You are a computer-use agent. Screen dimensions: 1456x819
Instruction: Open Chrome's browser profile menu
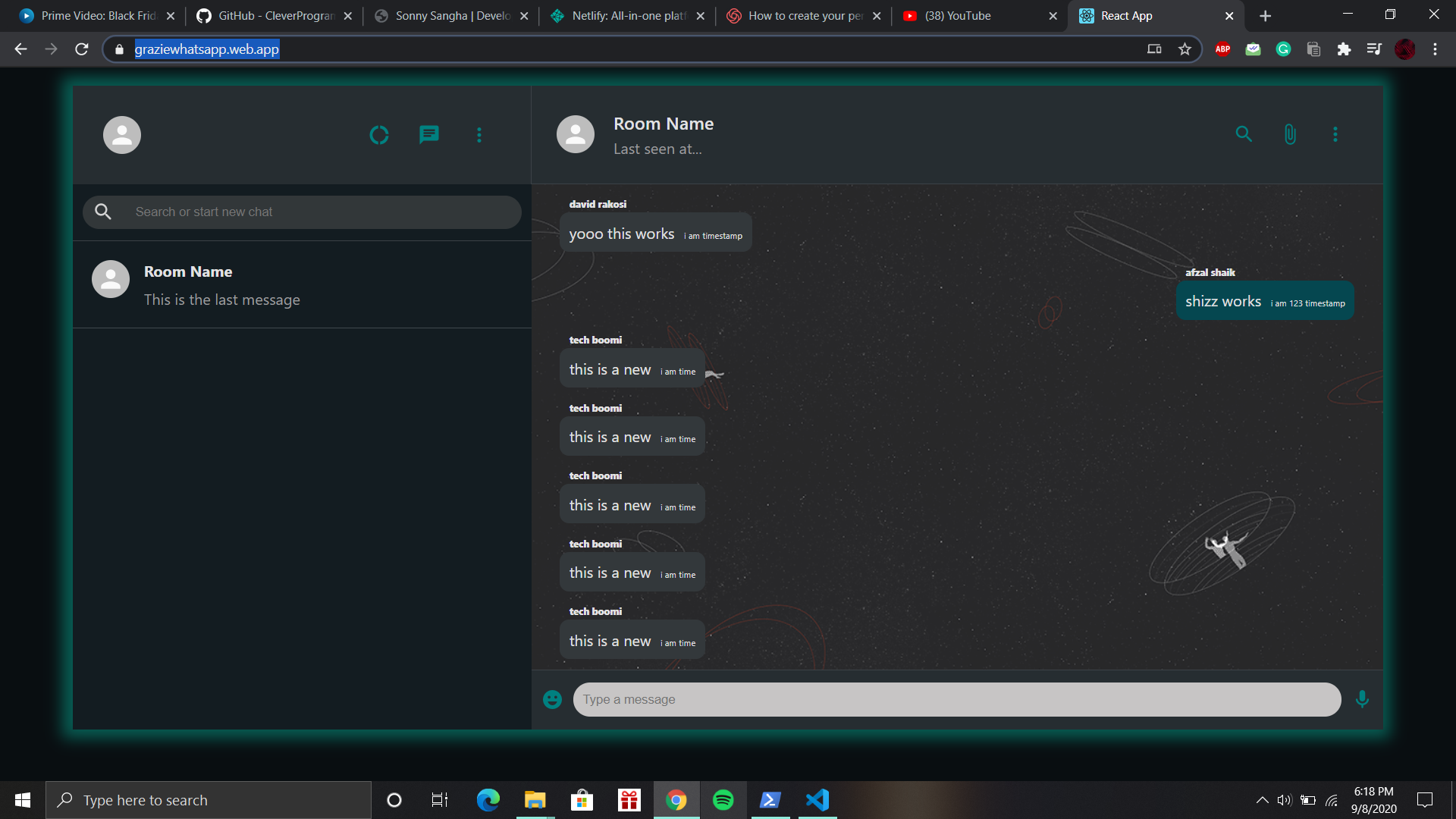tap(1406, 49)
